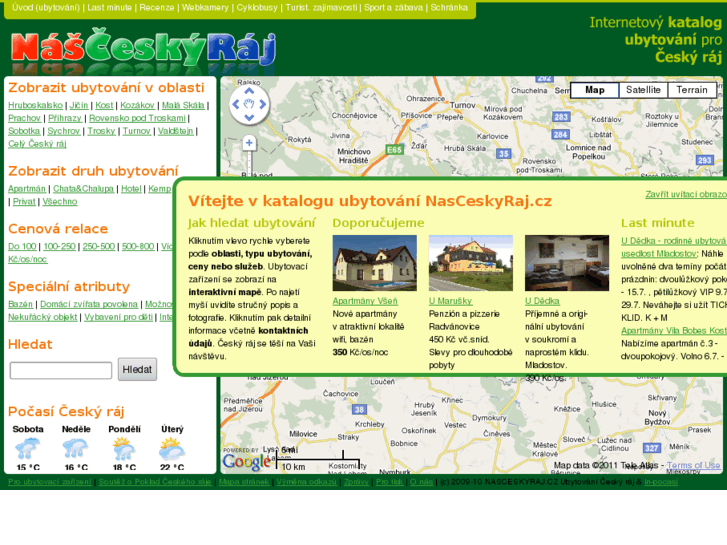The image size is (727, 545).
Task: Open Cyklobusy menu item
Action: click(257, 7)
